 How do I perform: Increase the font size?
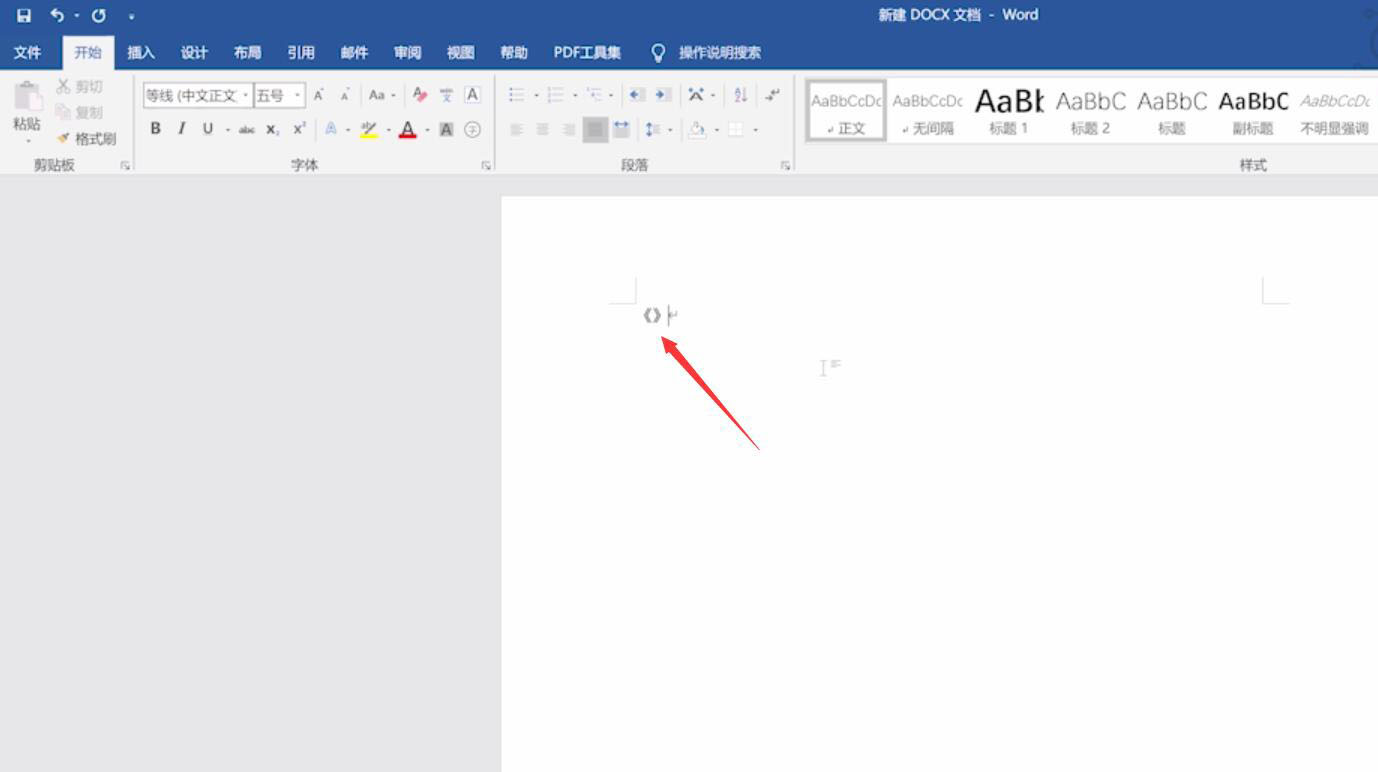(319, 96)
